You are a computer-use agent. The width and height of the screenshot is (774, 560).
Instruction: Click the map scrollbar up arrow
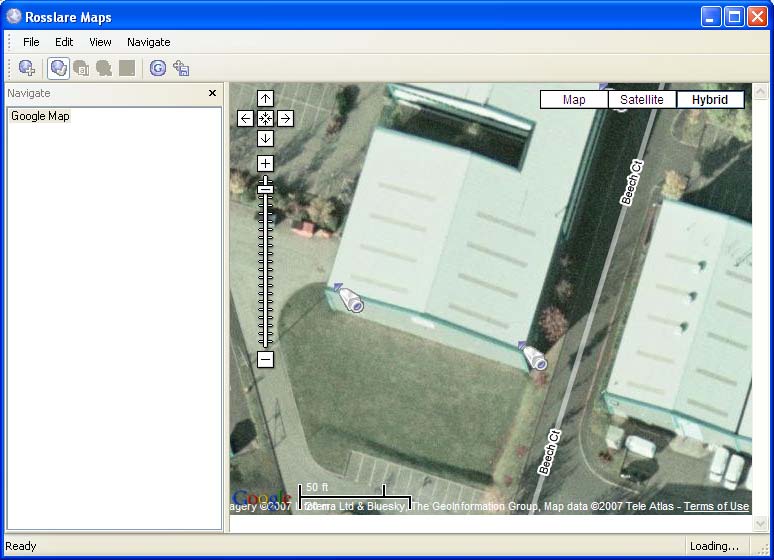tap(760, 91)
